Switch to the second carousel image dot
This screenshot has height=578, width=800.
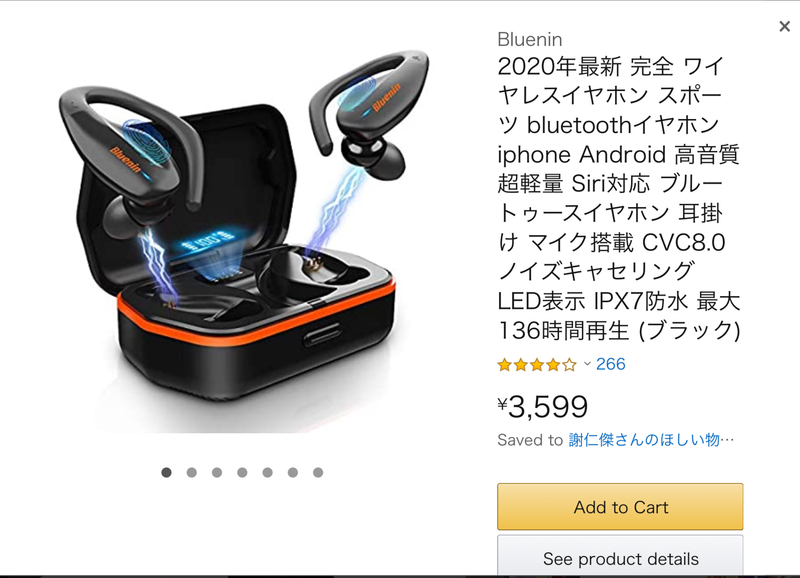click(192, 472)
